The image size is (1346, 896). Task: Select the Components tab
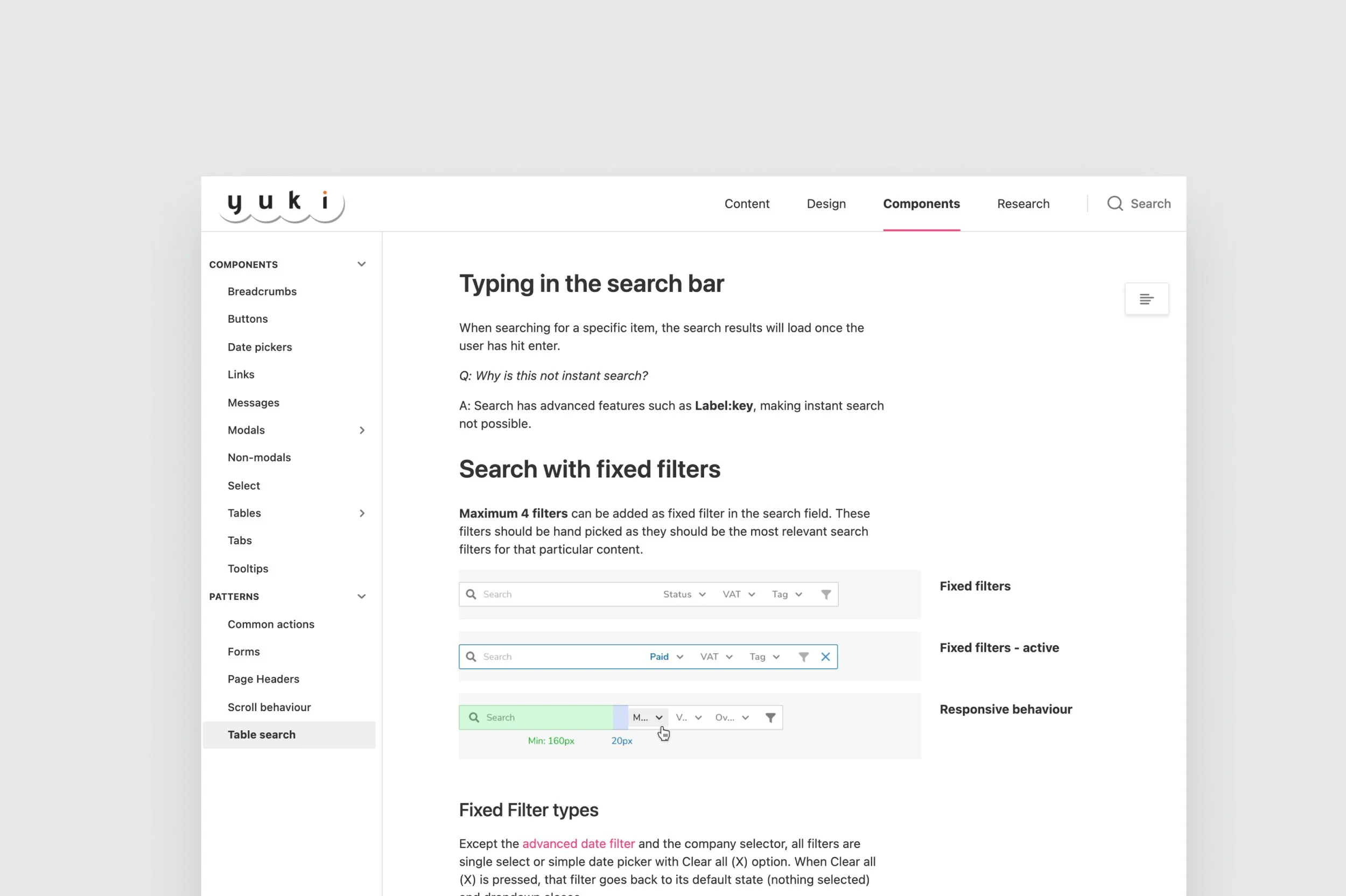coord(921,204)
